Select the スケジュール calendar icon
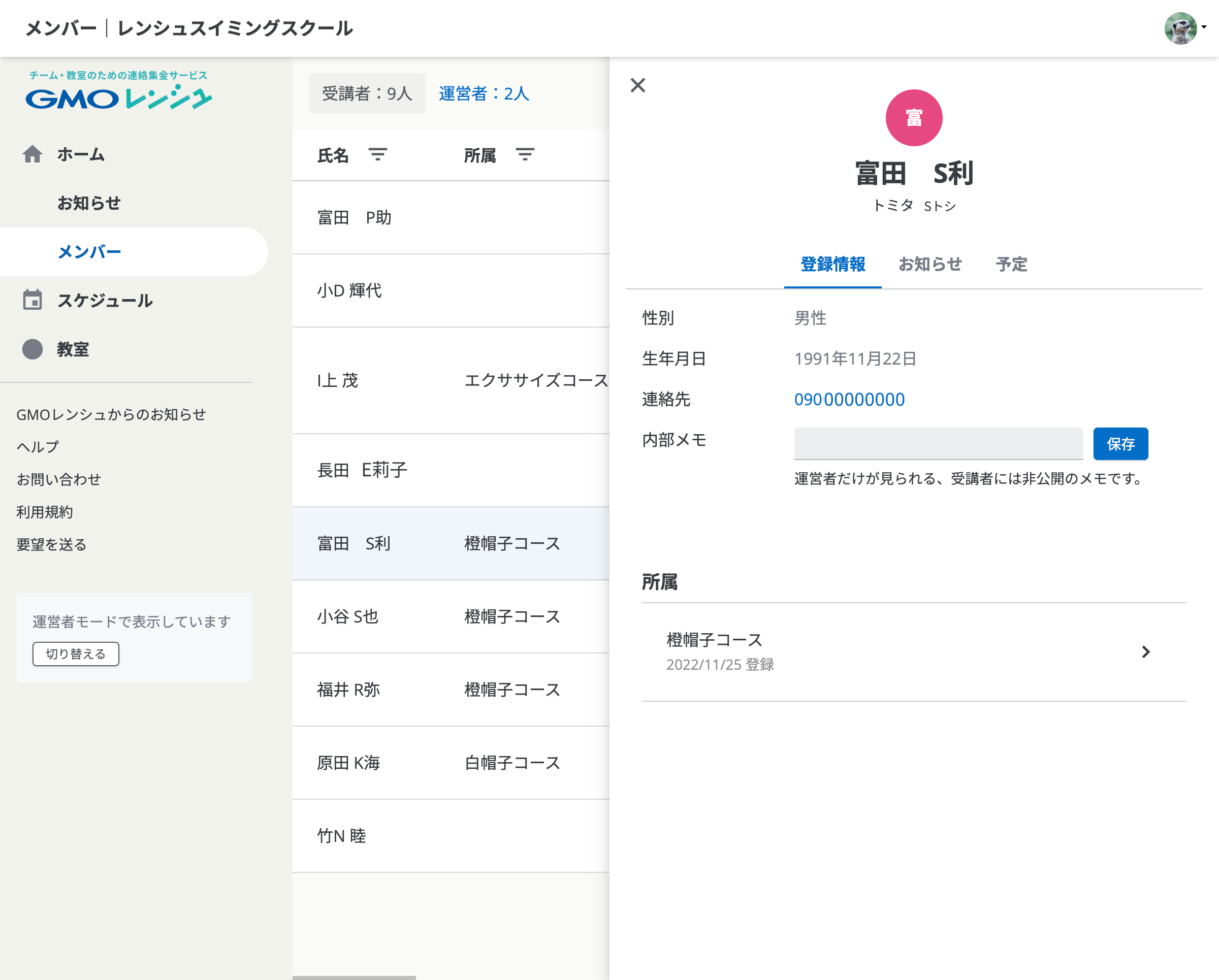This screenshot has height=980, width=1219. coord(32,301)
